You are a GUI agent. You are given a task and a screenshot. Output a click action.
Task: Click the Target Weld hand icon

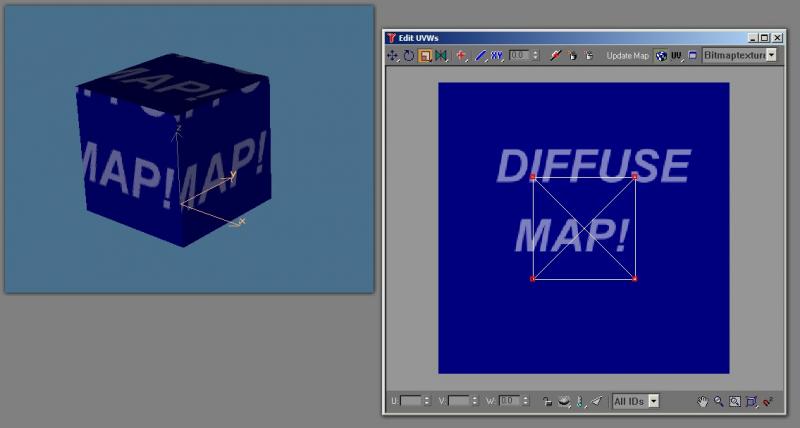coord(572,56)
